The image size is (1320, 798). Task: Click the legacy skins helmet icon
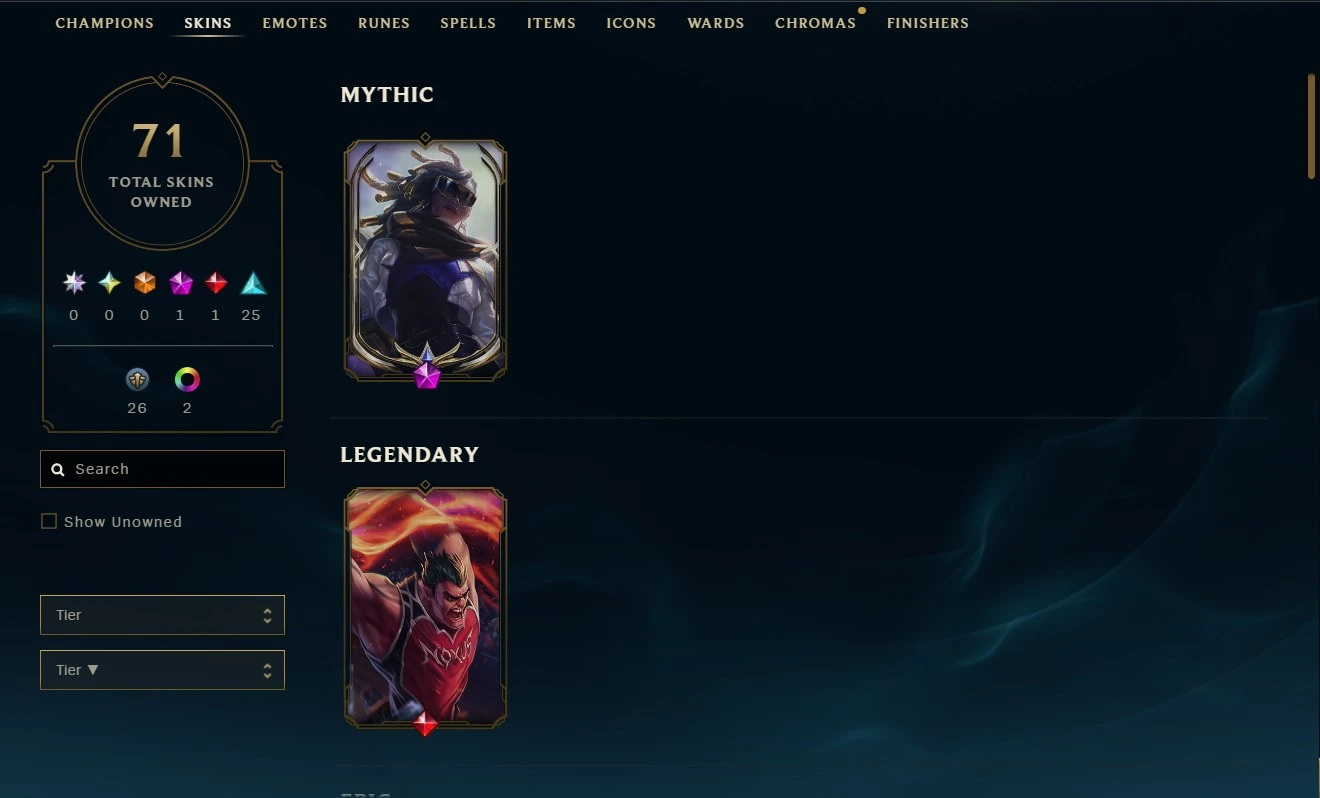point(137,379)
